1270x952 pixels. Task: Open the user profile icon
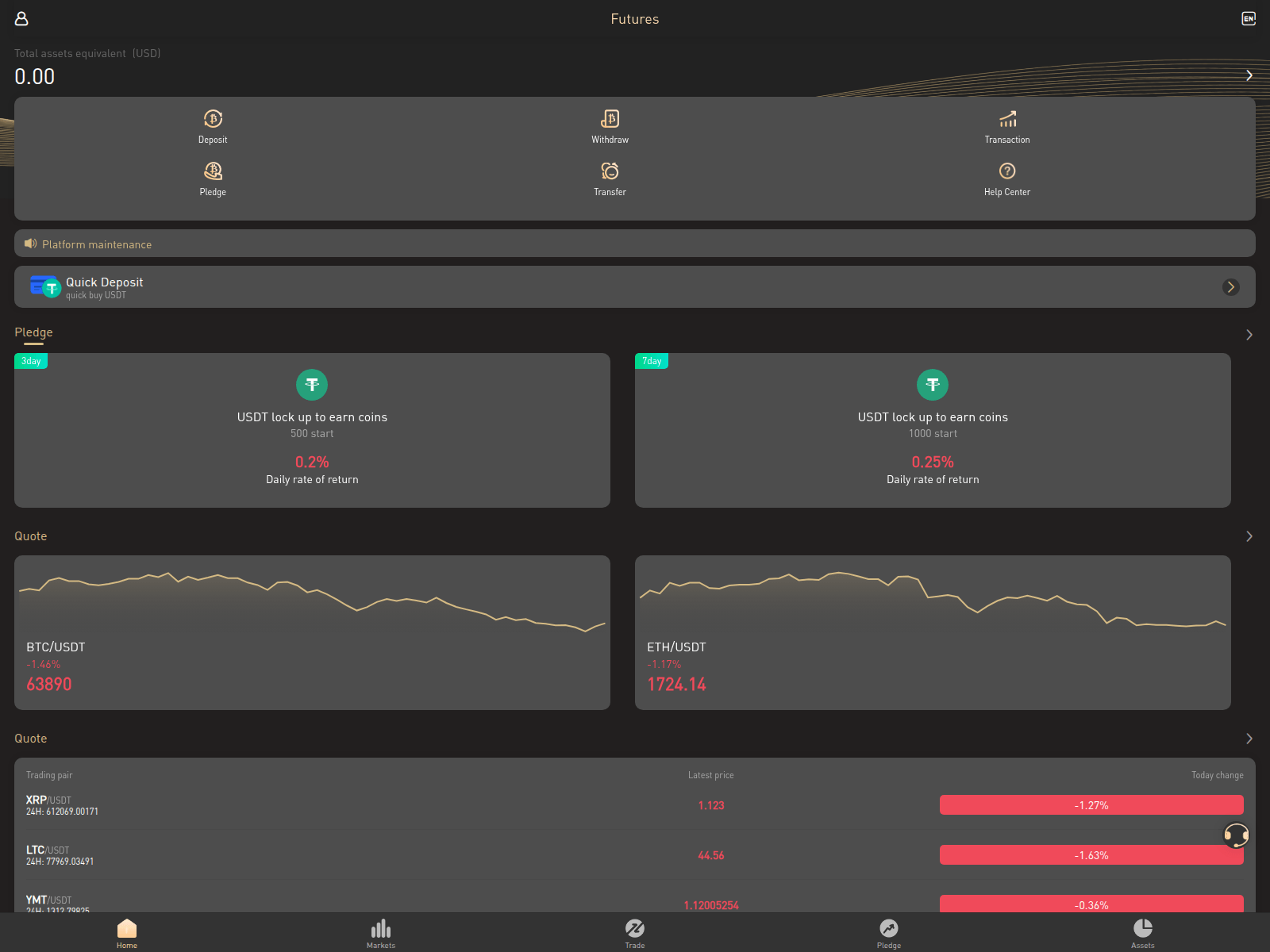[21, 18]
